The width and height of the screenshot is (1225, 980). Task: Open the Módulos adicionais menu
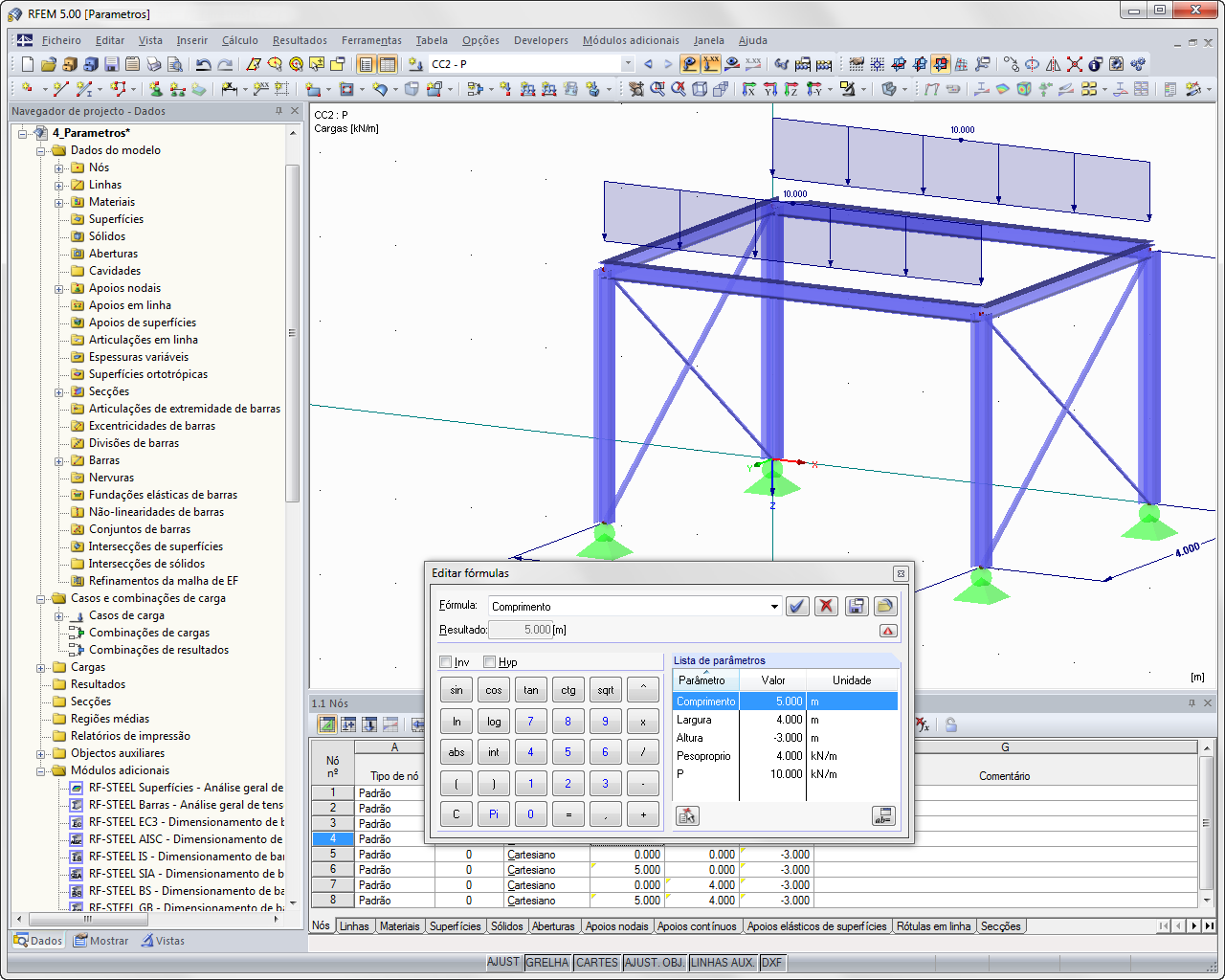click(631, 40)
